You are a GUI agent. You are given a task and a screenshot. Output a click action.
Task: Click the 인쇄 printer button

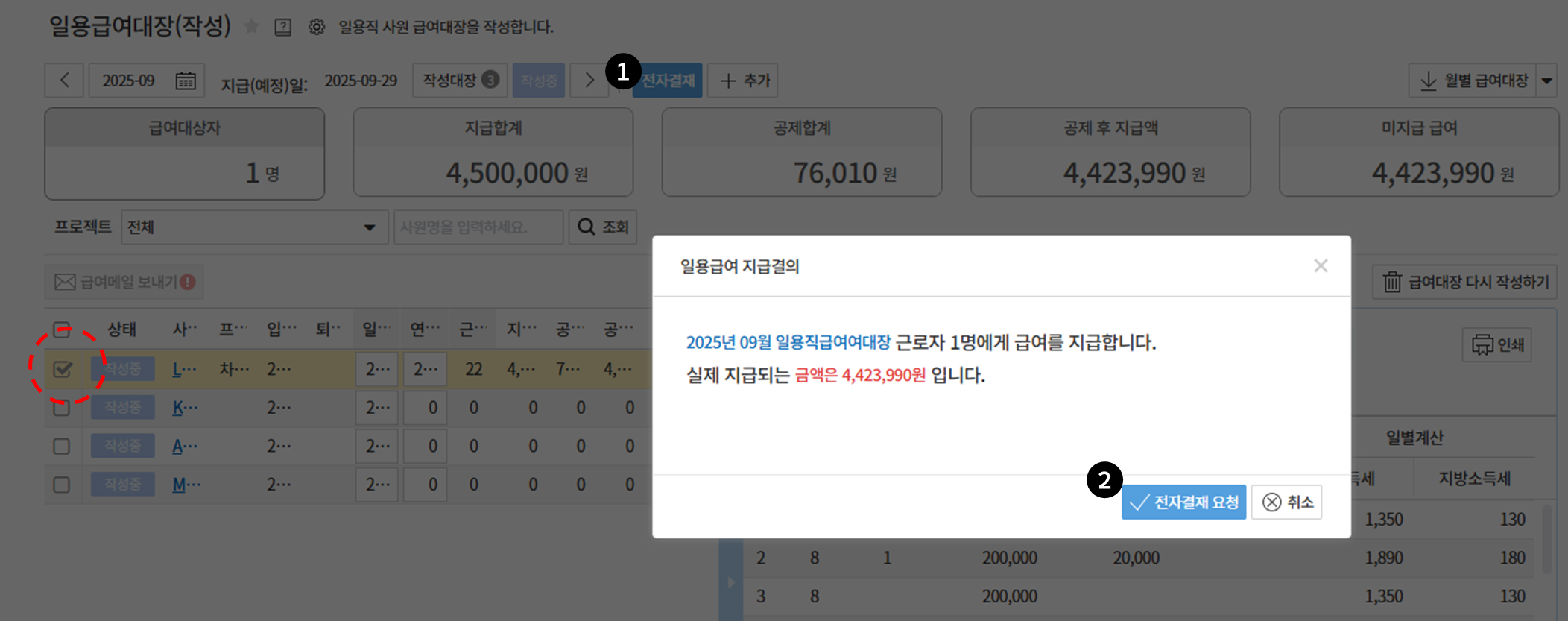(1497, 344)
